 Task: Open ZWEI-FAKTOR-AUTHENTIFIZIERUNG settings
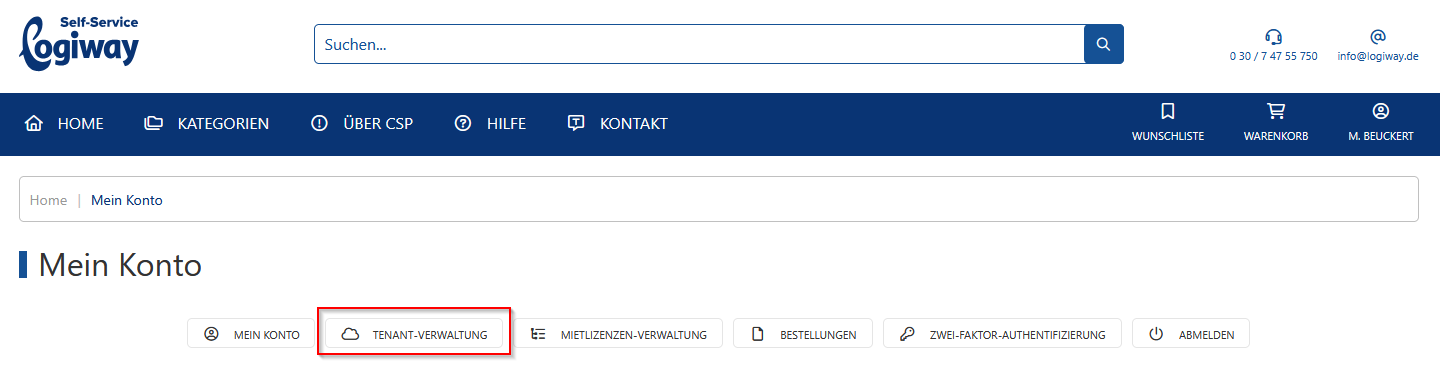[x=1002, y=334]
